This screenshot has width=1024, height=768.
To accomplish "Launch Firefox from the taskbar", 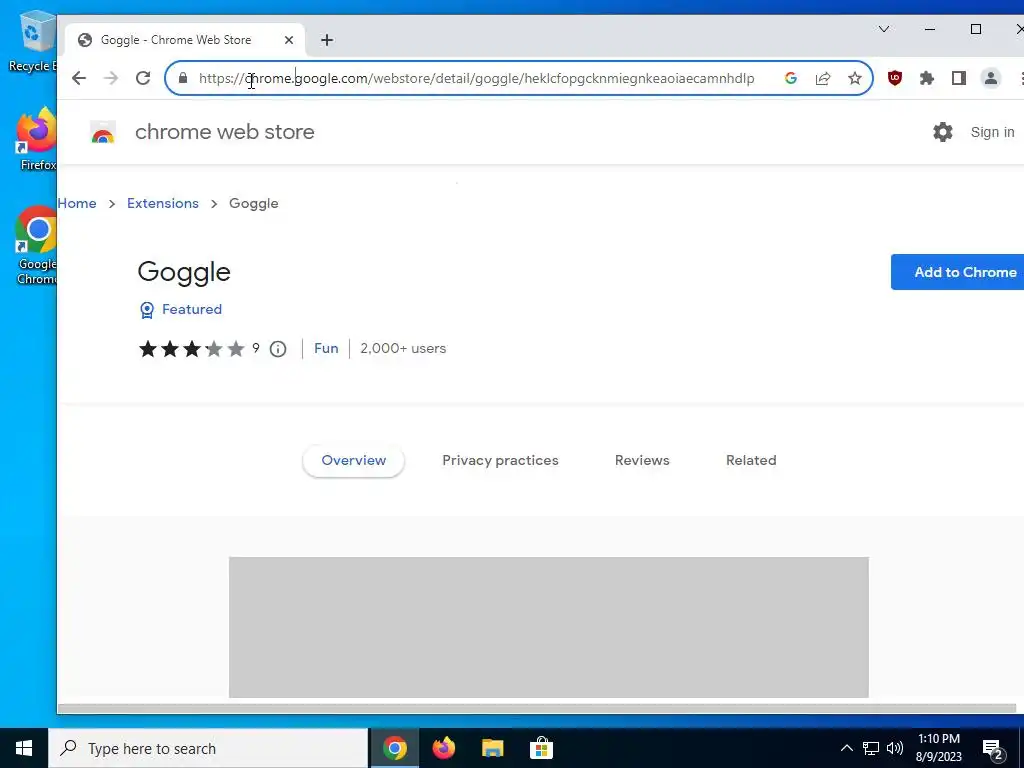I will click(443, 748).
